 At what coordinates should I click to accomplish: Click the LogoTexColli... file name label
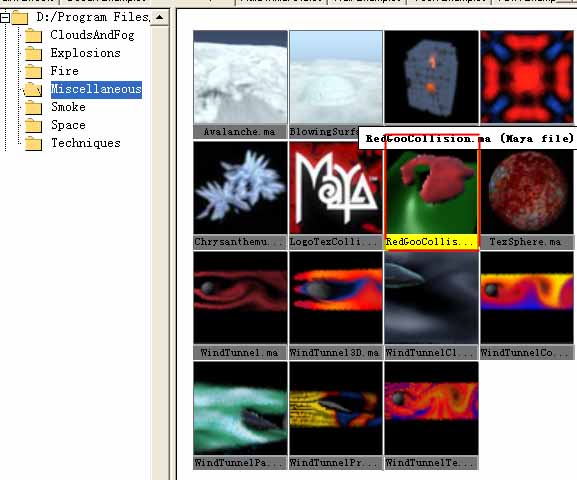coord(336,242)
